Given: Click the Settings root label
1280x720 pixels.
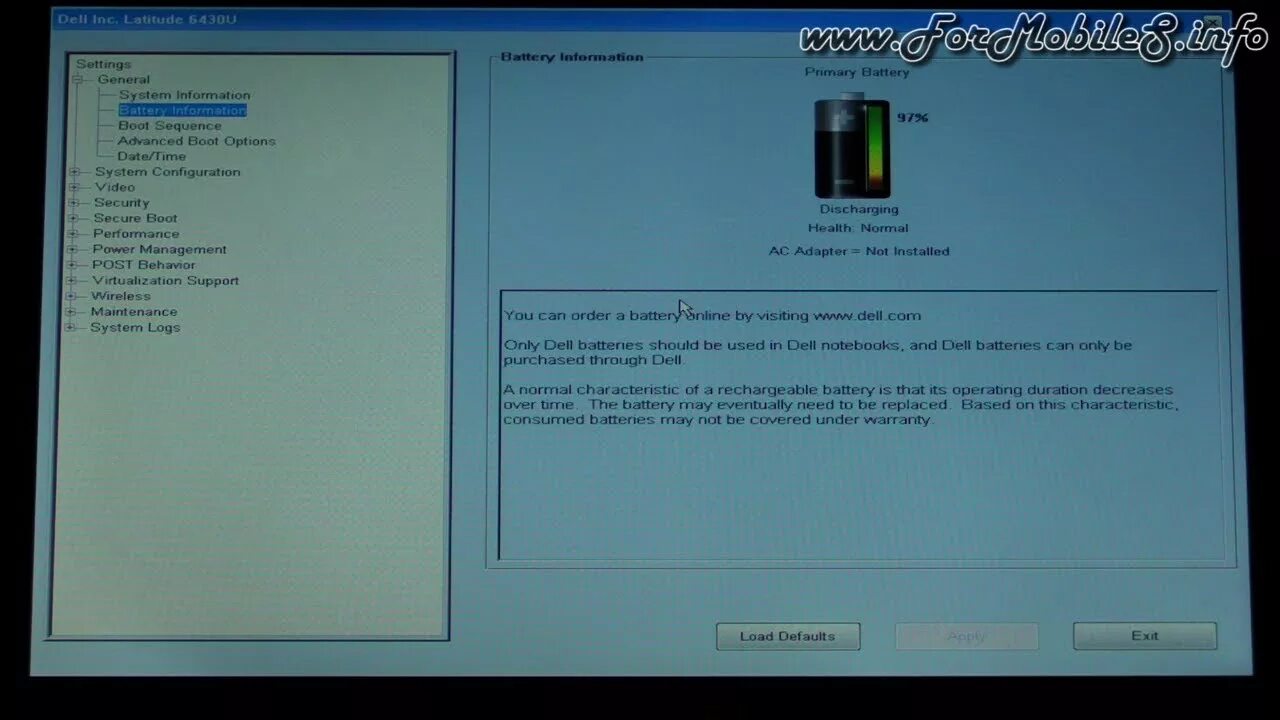Looking at the screenshot, I should (x=104, y=64).
